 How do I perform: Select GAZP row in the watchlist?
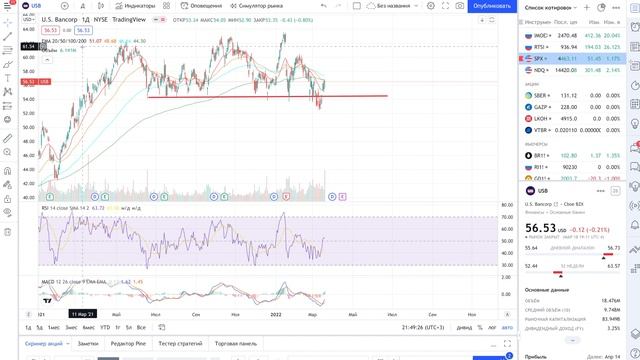click(x=572, y=107)
